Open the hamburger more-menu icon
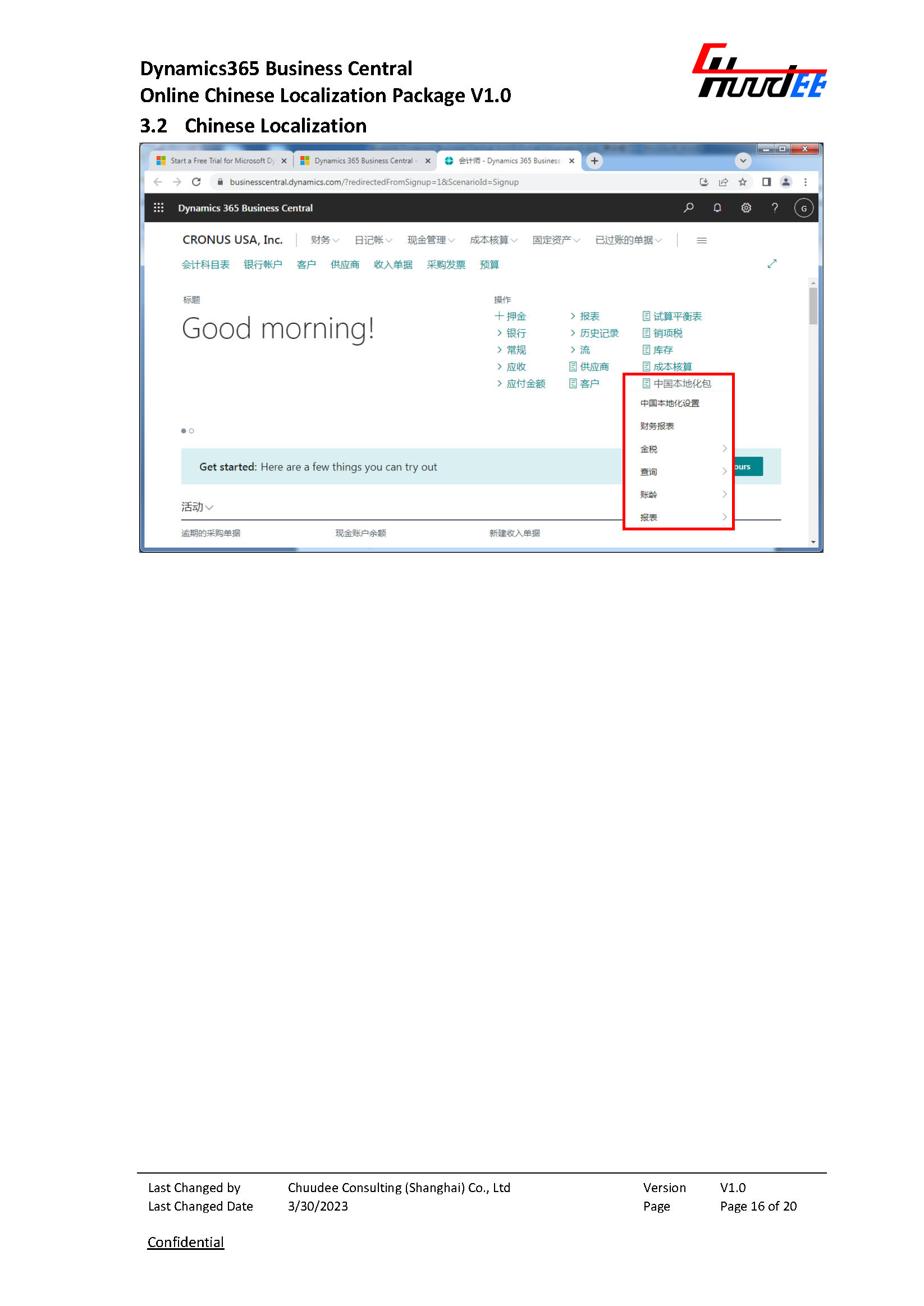Viewport: 924px width, 1306px height. pyautogui.click(x=702, y=241)
